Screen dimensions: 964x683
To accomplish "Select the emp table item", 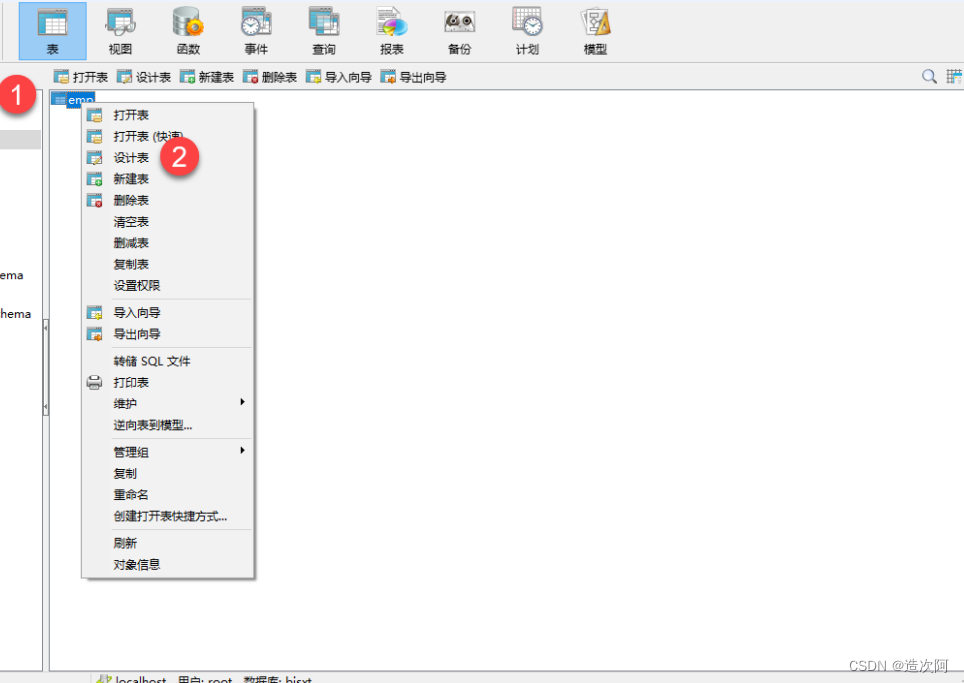I will pos(73,99).
